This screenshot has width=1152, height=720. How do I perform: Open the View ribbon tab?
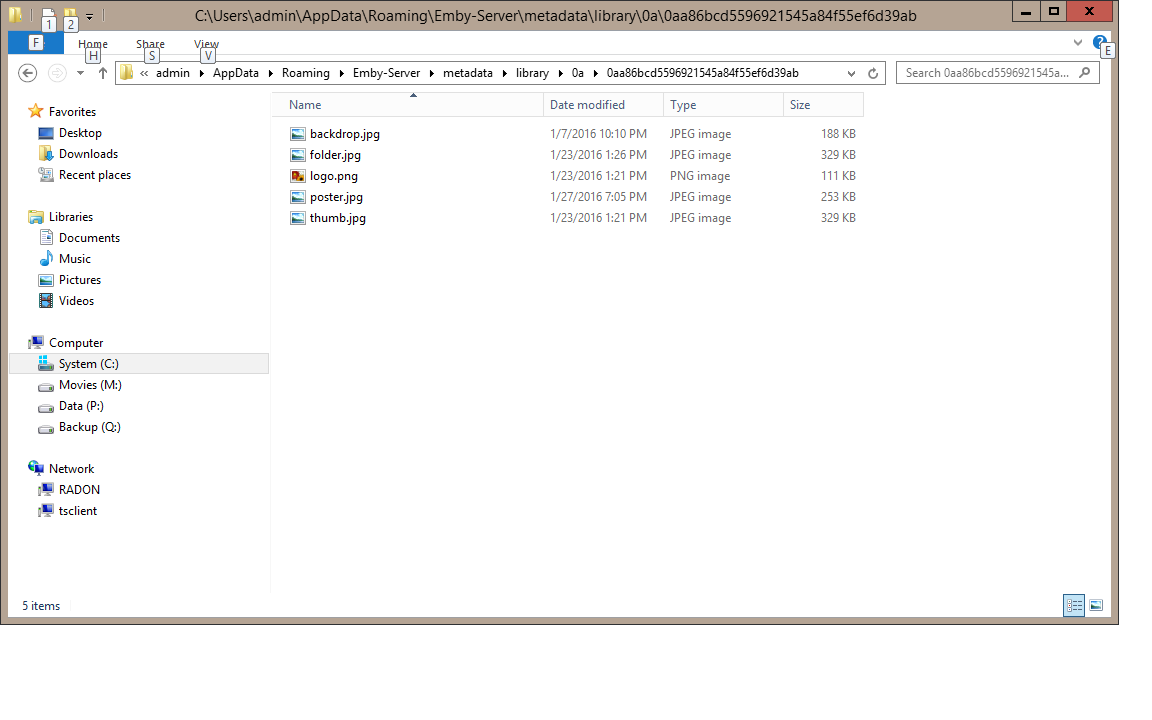point(206,44)
